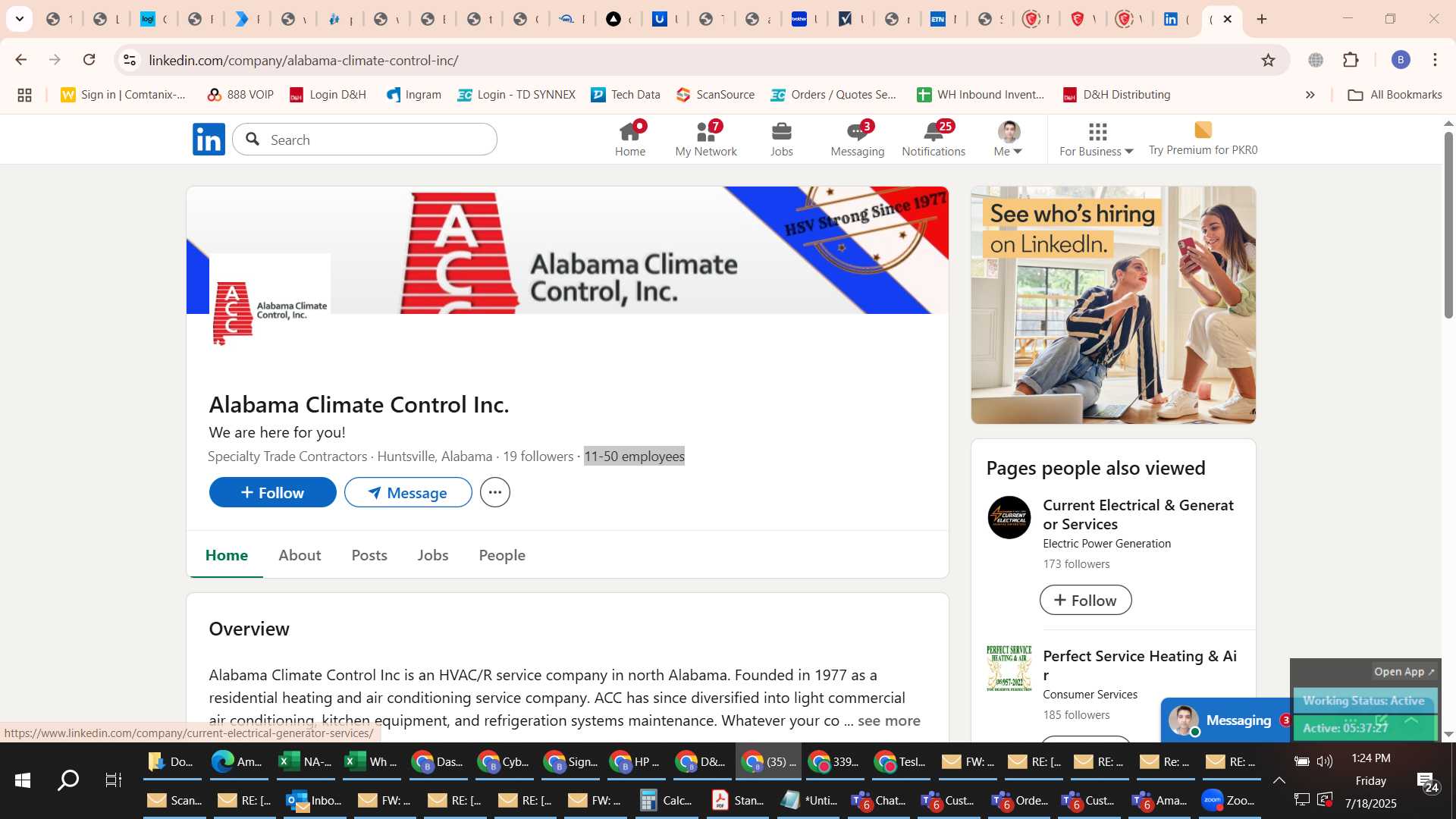1456x819 pixels.
Task: Open Perfect Service Heating & Air page
Action: pos(1140,665)
